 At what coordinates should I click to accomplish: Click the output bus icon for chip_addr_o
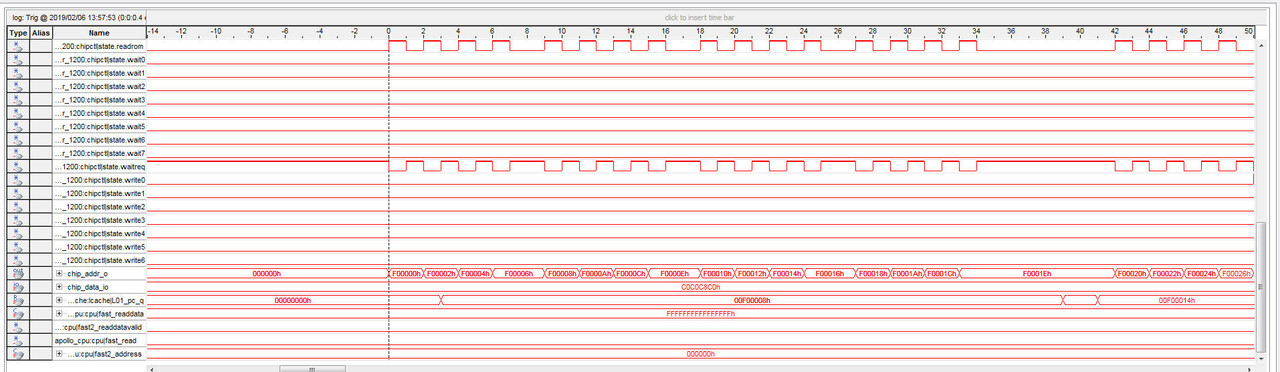coord(18,273)
